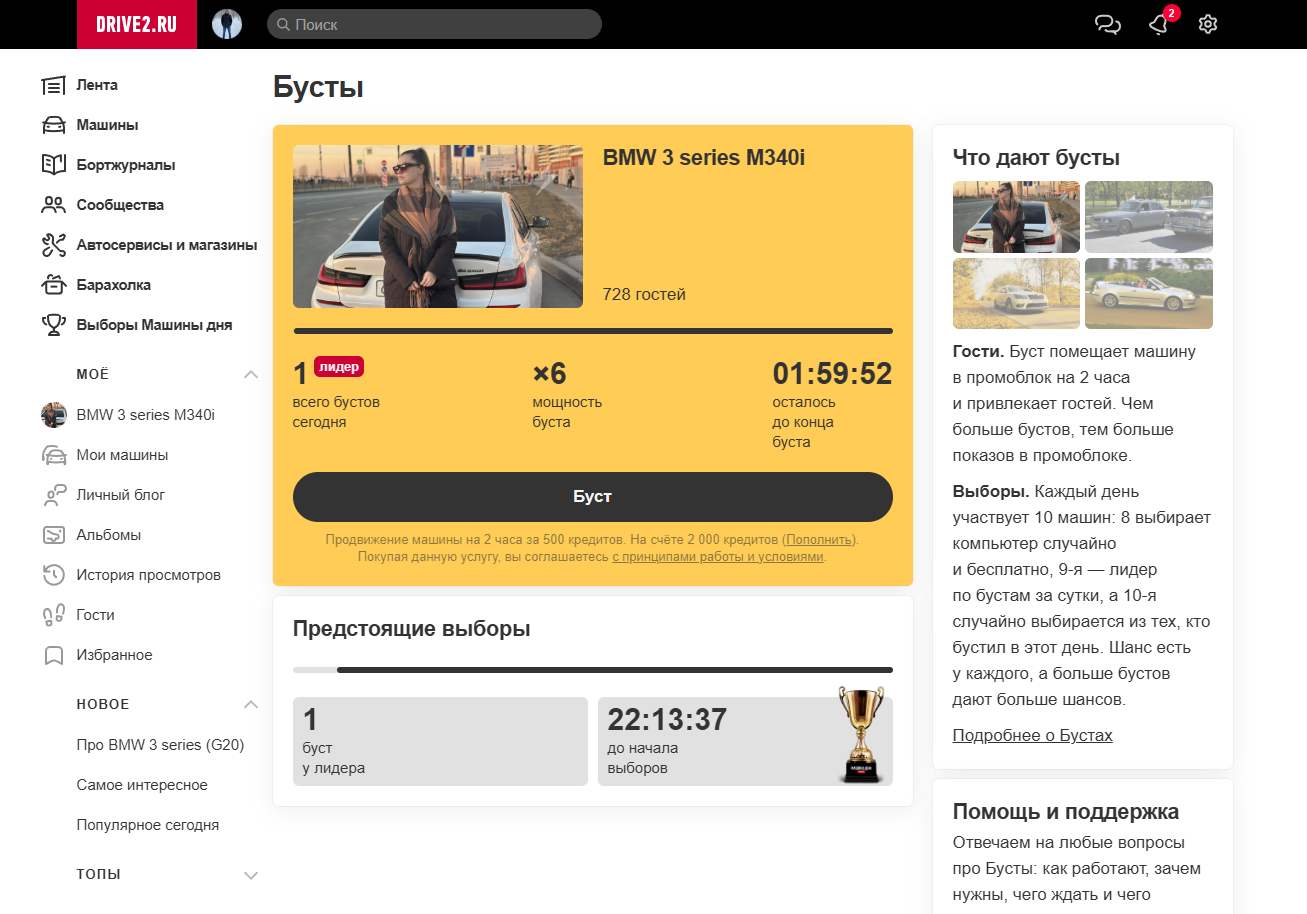Open Лента feed icon in sidebar
This screenshot has width=1307, height=914.
coord(53,85)
